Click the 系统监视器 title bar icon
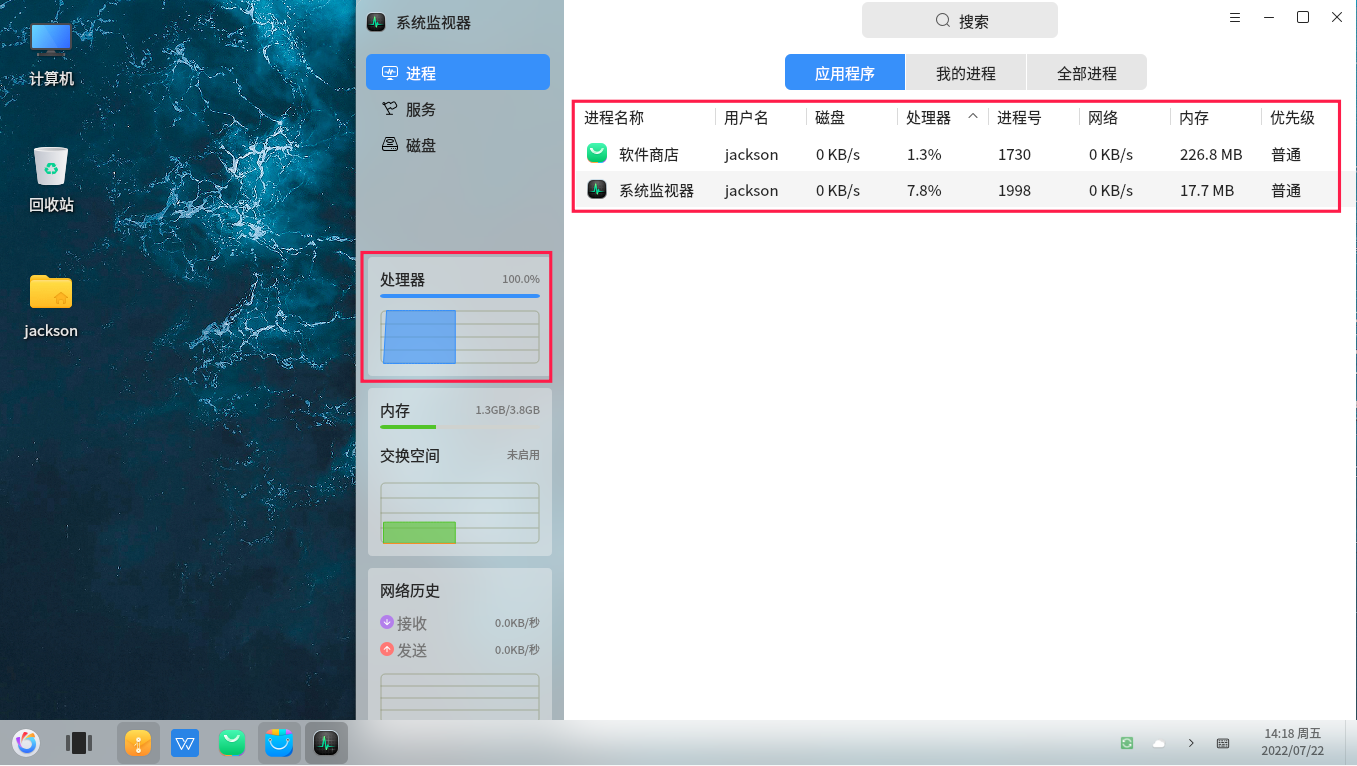The height and width of the screenshot is (766, 1357). pos(376,22)
